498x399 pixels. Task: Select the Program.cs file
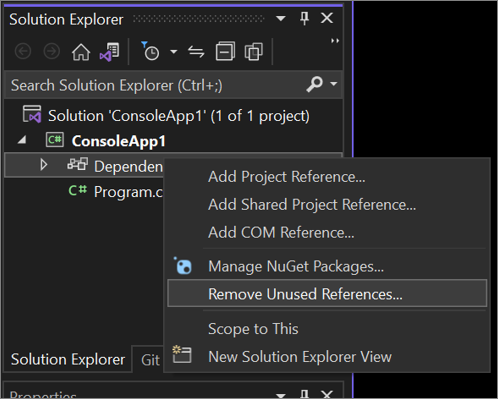coord(128,192)
